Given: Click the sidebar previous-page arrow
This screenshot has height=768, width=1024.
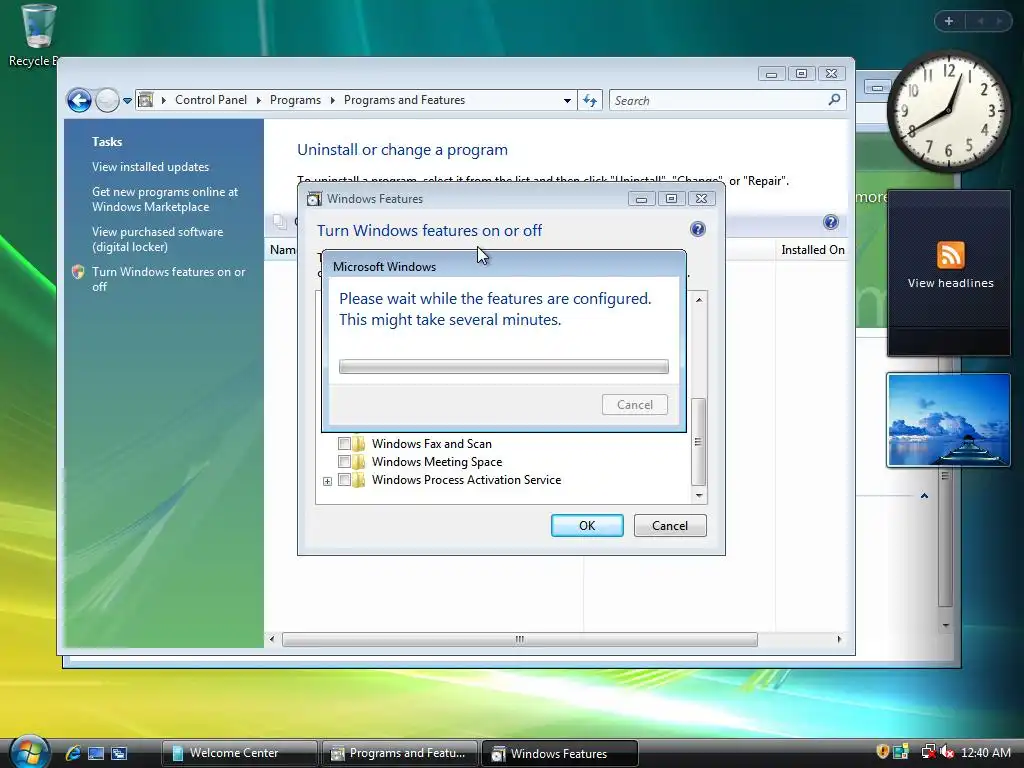Looking at the screenshot, I should (980, 21).
